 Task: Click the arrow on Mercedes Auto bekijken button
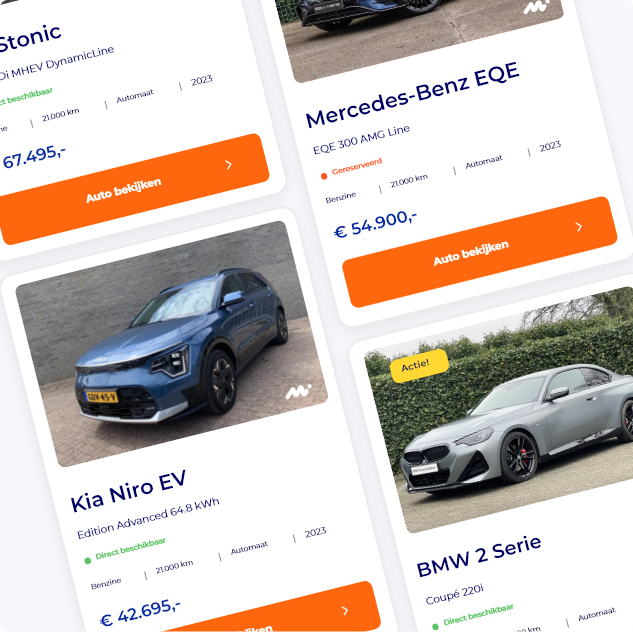tap(579, 227)
